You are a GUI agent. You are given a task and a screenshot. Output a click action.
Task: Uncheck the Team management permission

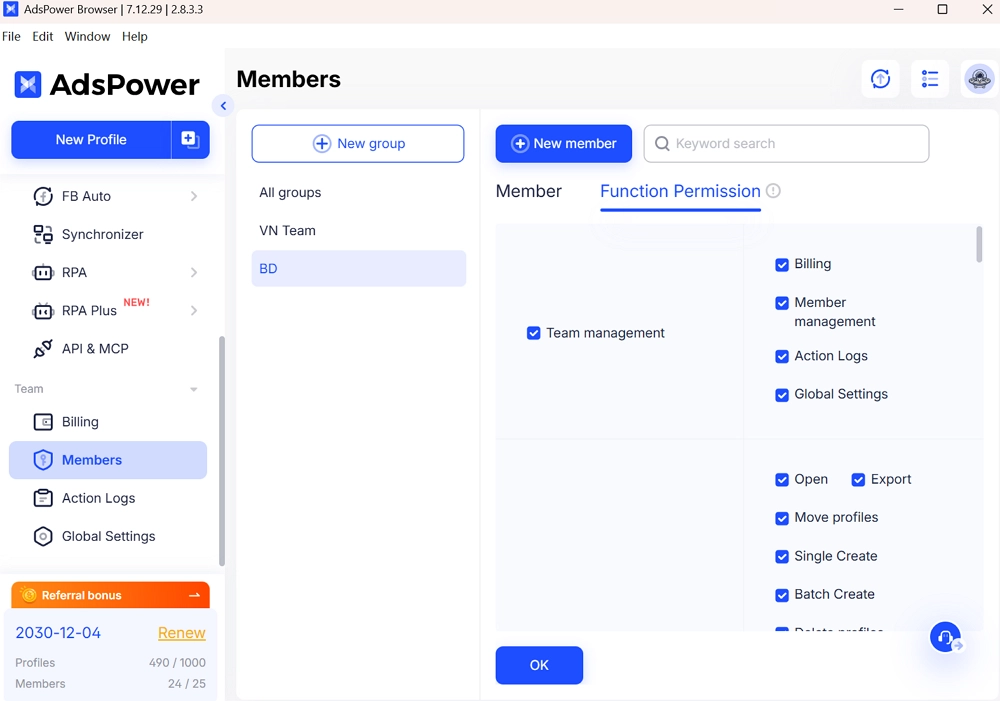(x=534, y=333)
